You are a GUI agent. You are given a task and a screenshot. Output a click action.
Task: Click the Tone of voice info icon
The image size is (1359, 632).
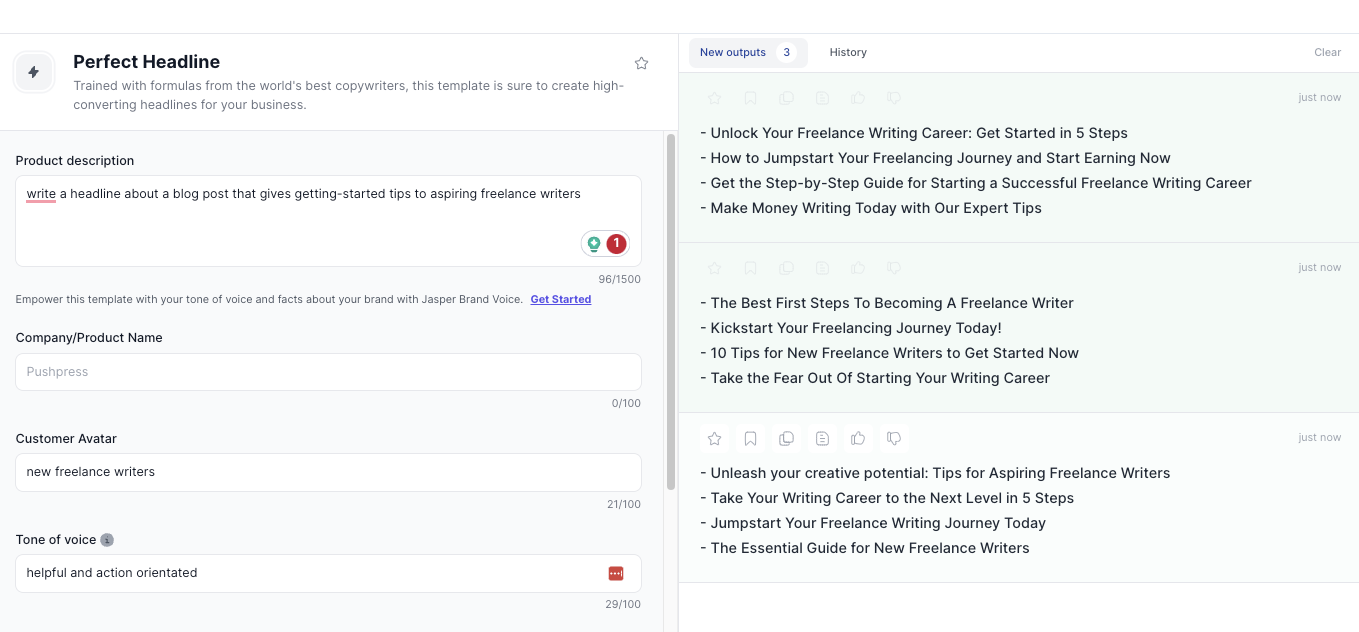(107, 540)
